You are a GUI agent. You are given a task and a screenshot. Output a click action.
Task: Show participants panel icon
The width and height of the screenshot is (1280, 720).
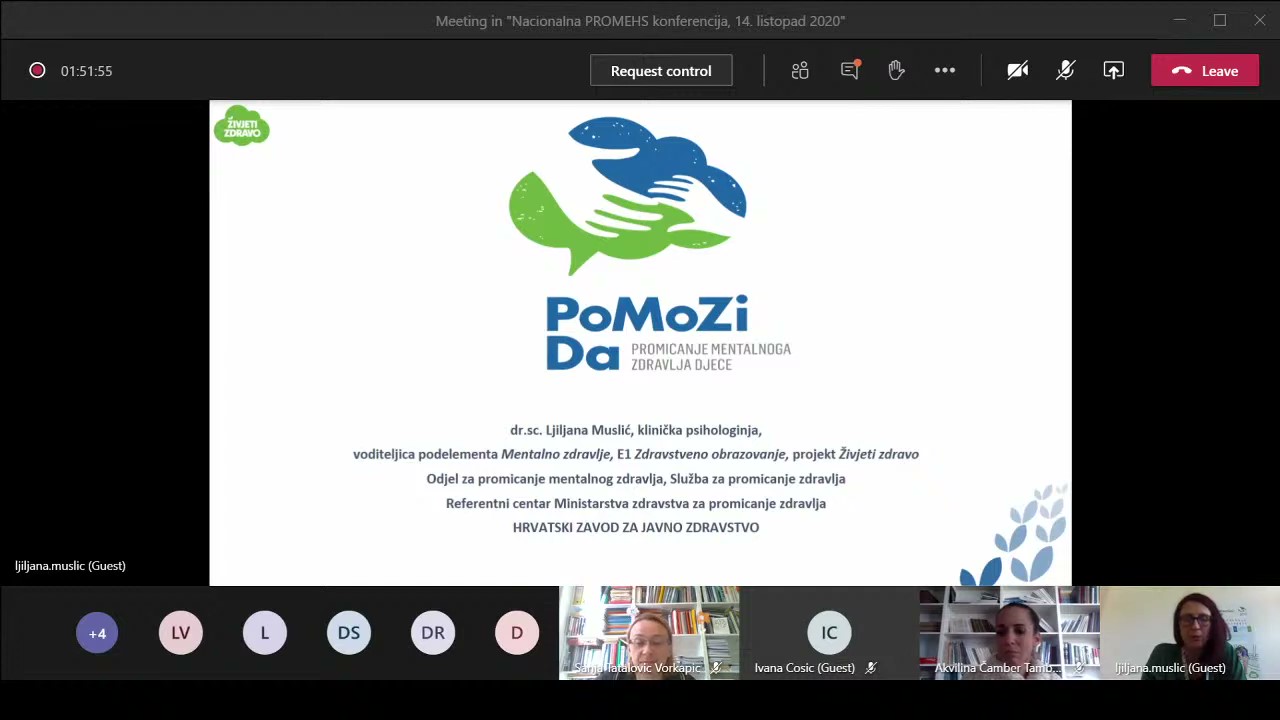pyautogui.click(x=800, y=71)
